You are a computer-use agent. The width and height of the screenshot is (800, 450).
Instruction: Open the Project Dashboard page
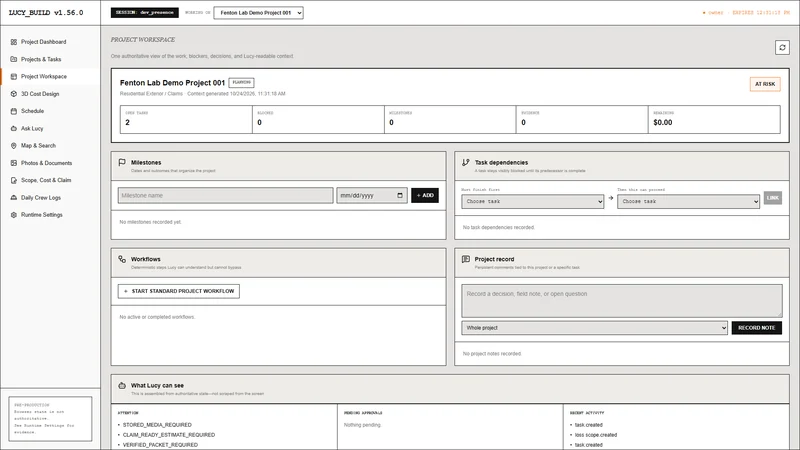pos(43,42)
